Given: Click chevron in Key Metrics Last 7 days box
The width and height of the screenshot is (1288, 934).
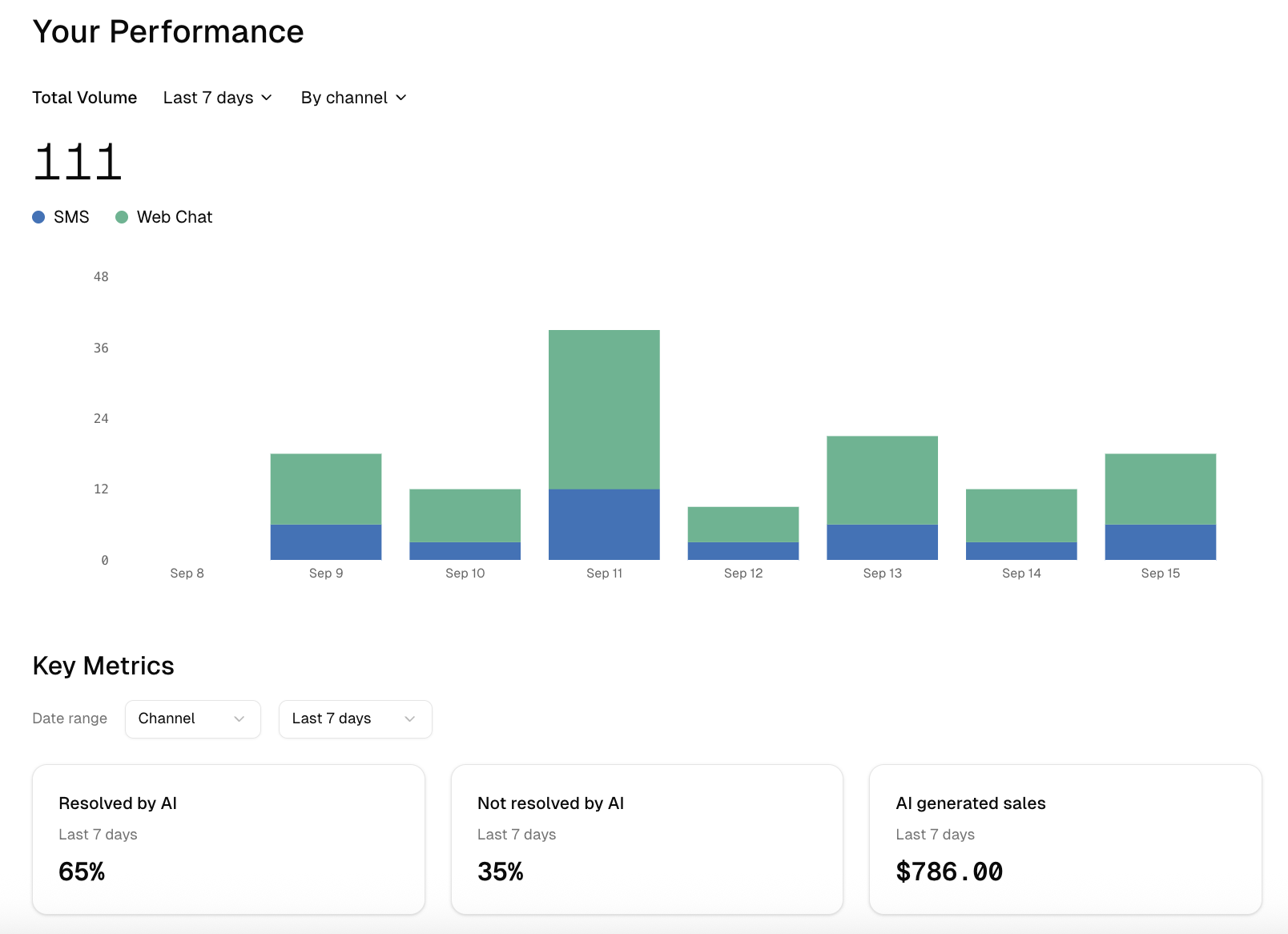Looking at the screenshot, I should [x=409, y=719].
